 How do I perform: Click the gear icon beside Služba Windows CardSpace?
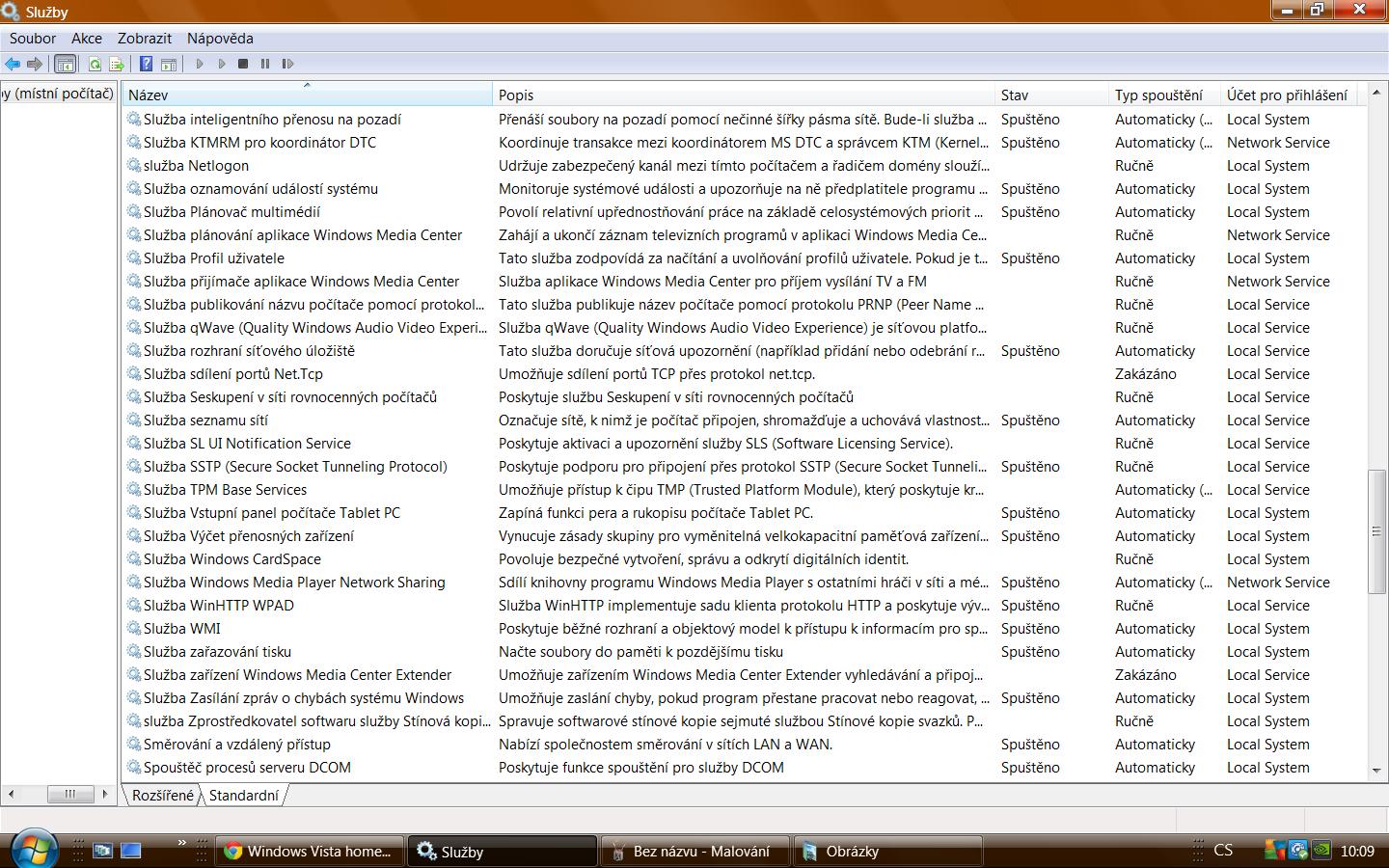(x=134, y=559)
